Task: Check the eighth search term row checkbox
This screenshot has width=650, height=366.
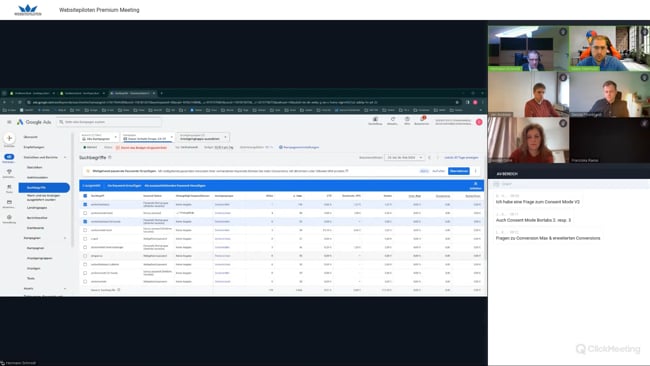Action: [85, 264]
